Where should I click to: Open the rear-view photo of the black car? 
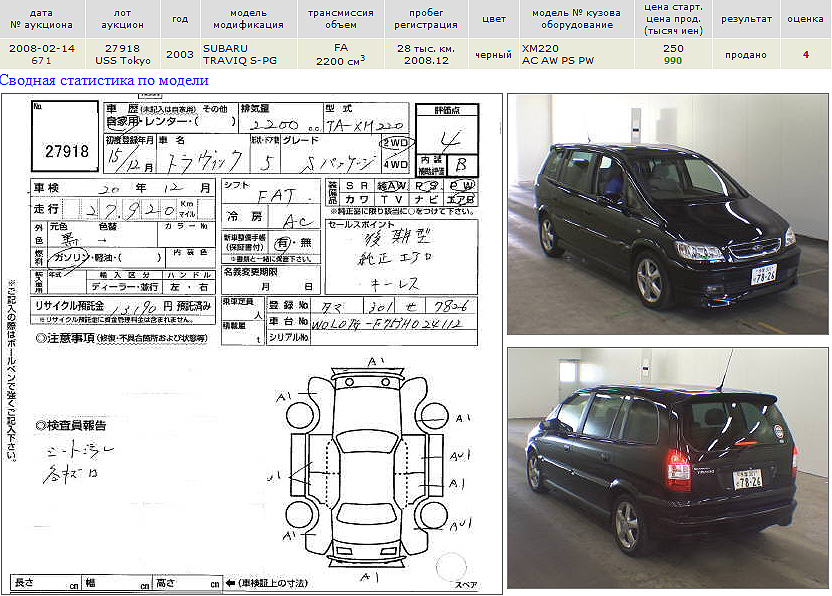[668, 468]
